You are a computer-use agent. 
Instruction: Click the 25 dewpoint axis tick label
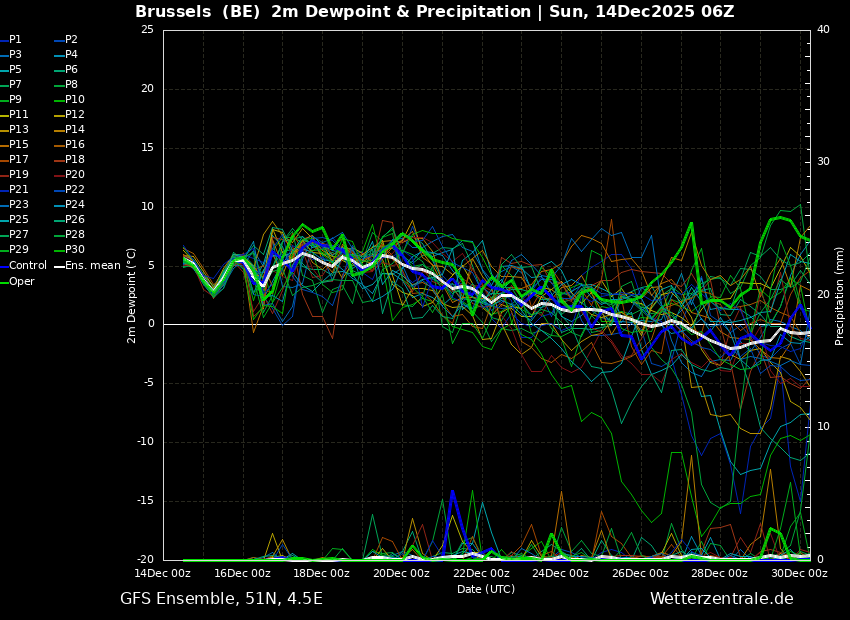147,30
